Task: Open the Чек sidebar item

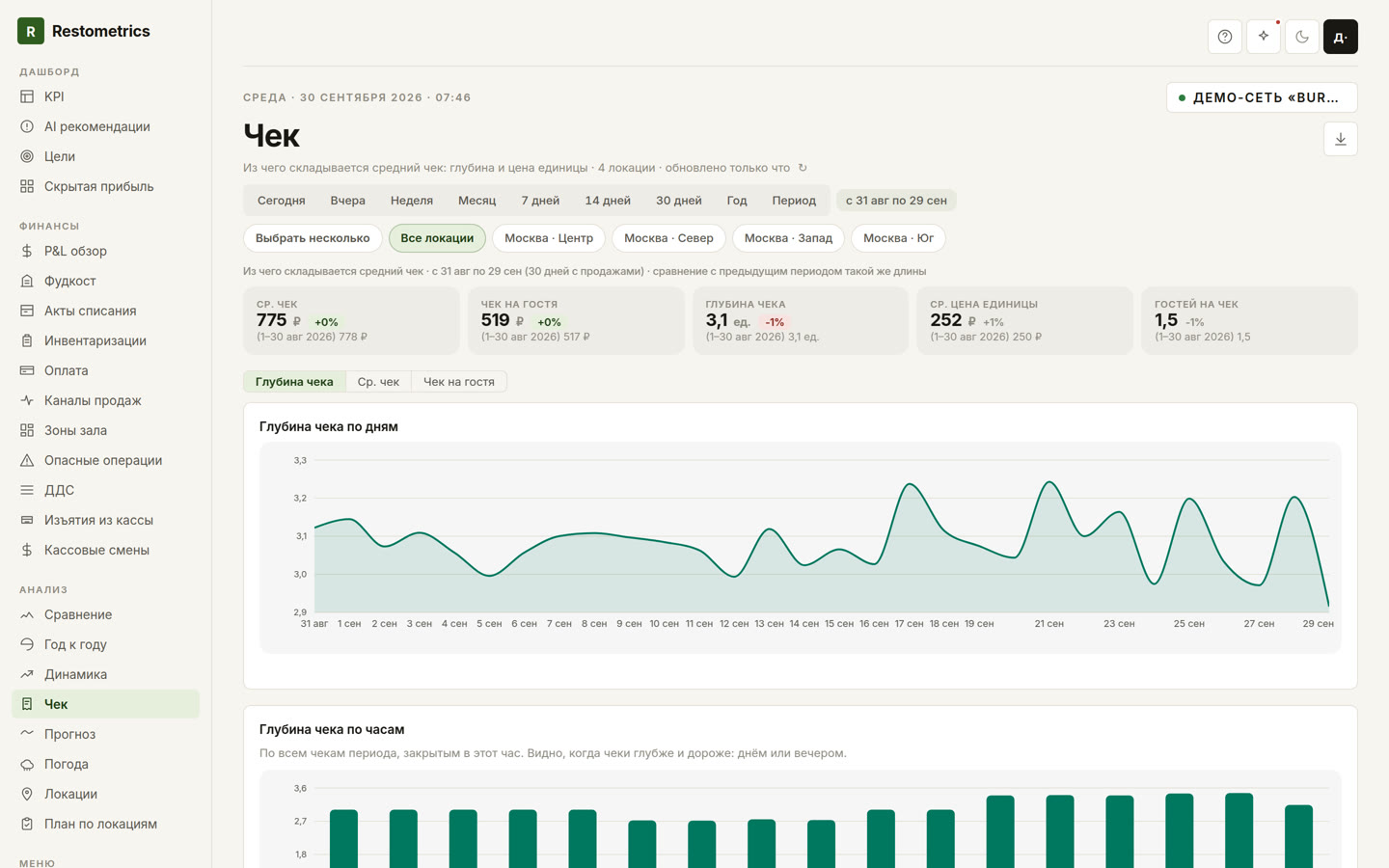Action: click(x=105, y=704)
